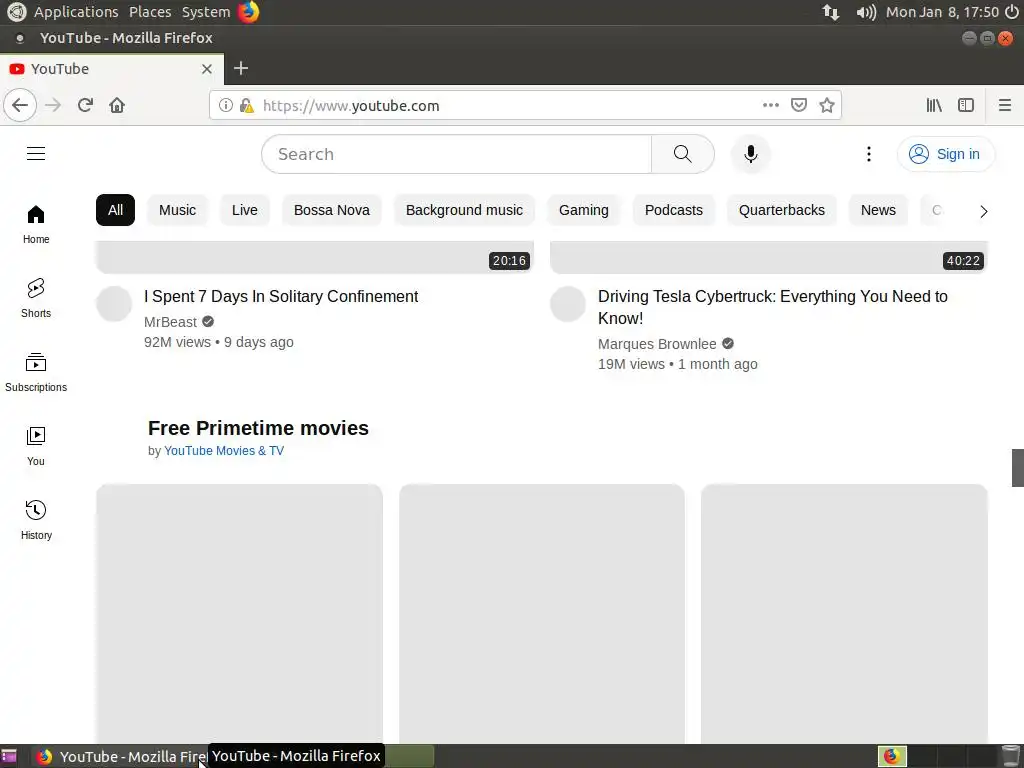Click Sign in button
The height and width of the screenshot is (768, 1024).
[946, 154]
